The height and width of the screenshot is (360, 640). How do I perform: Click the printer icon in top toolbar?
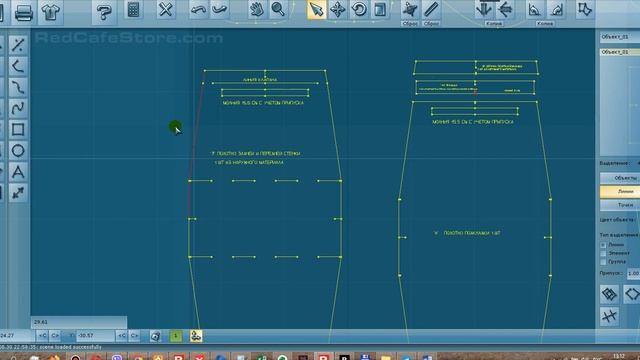[24, 12]
